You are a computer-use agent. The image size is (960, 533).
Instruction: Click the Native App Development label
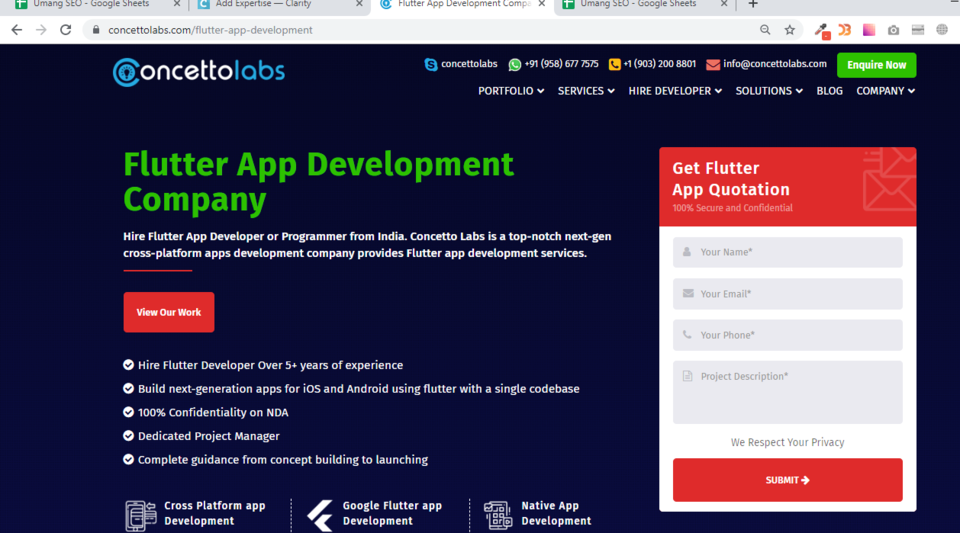pos(556,513)
